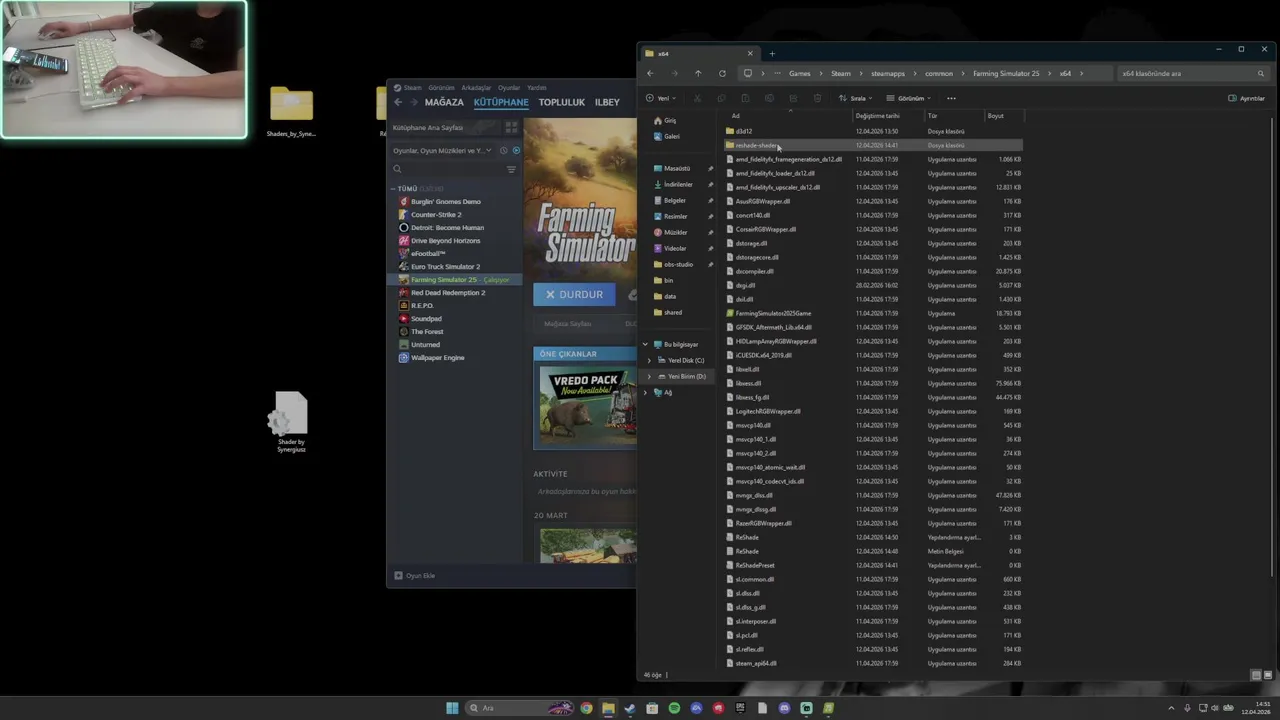Open Counter-Strike 2 in Steam library

coord(436,214)
